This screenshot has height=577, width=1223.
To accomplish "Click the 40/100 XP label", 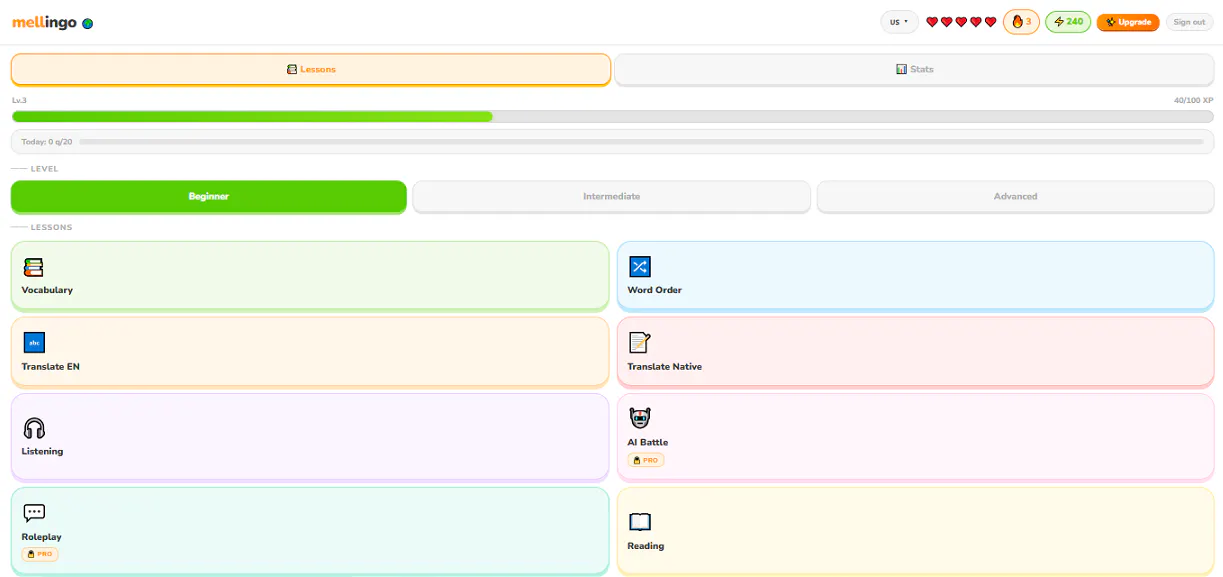I will tap(1194, 101).
